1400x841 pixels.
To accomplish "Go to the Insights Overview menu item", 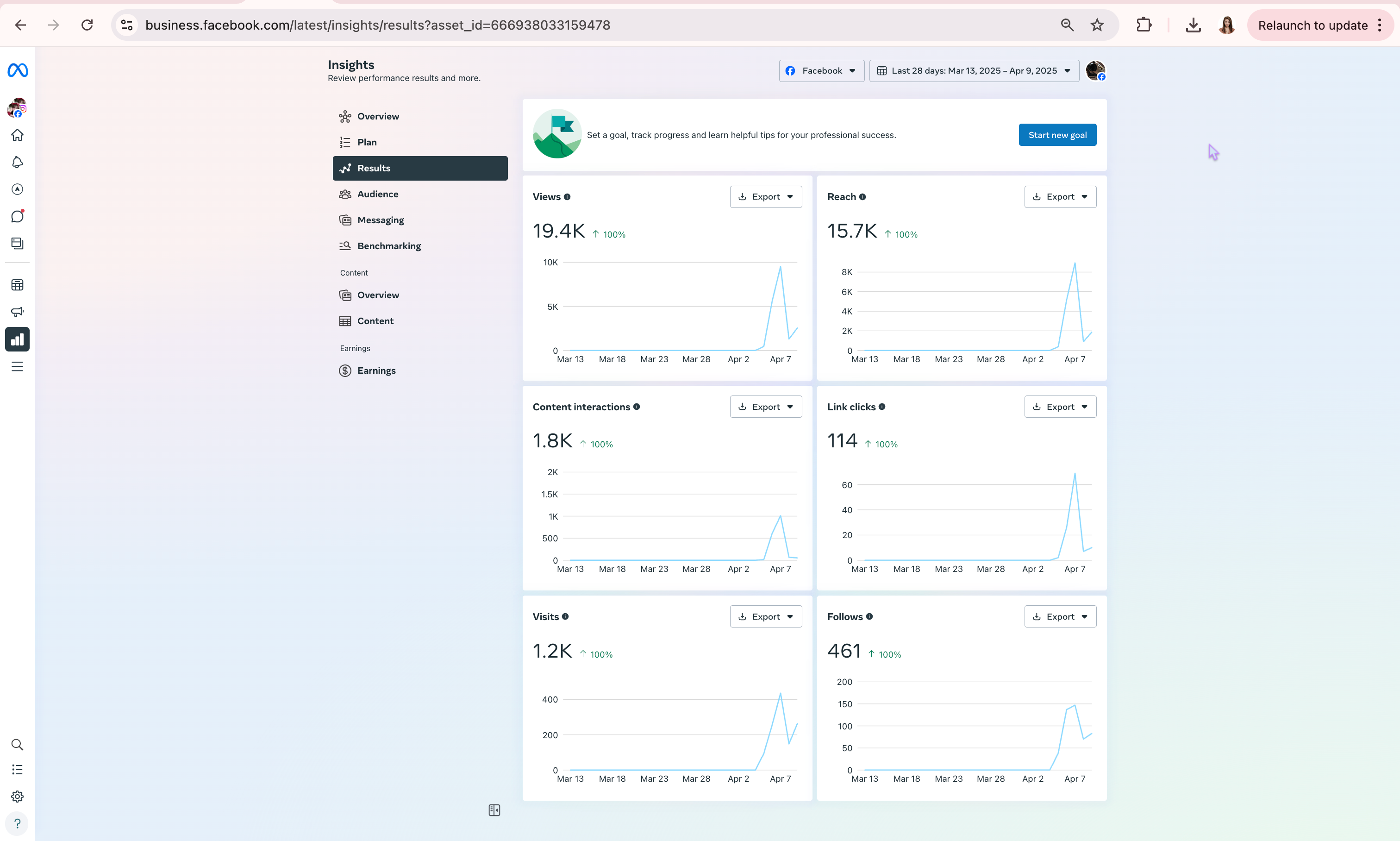I will coord(420,116).
